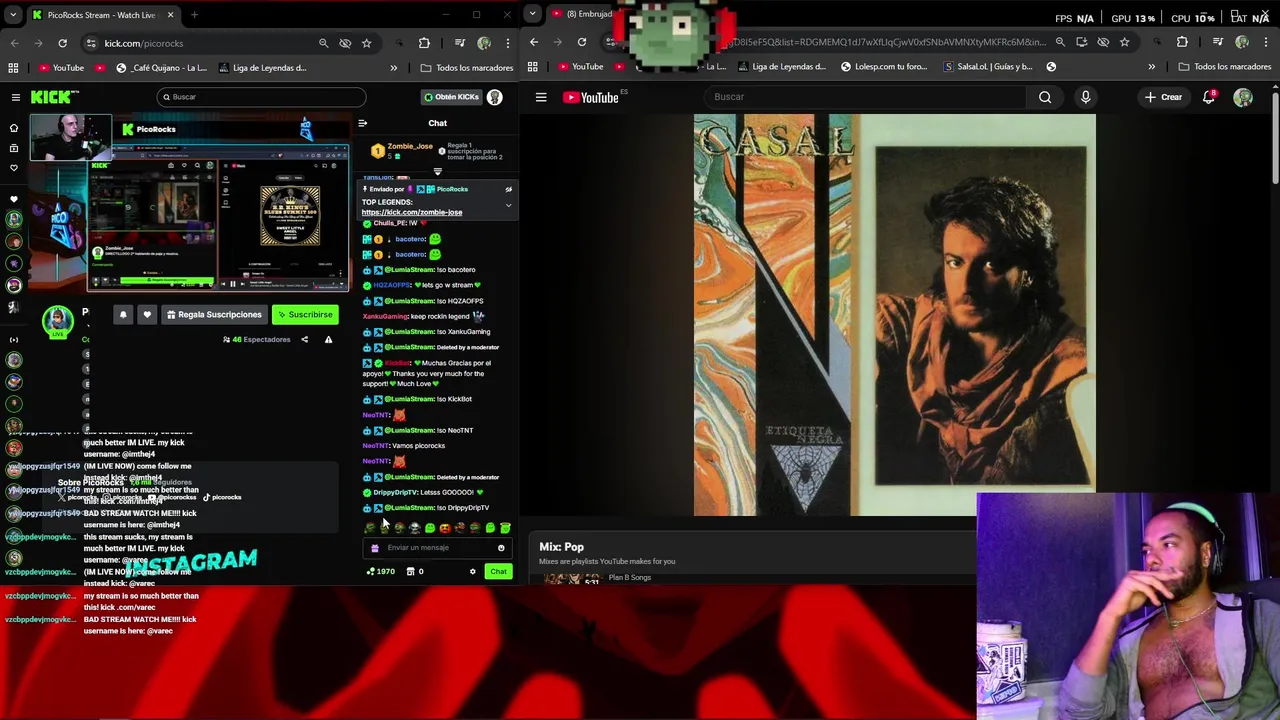Open 'Mix: Pop' playlist title
The width and height of the screenshot is (1280, 720).
pos(561,547)
